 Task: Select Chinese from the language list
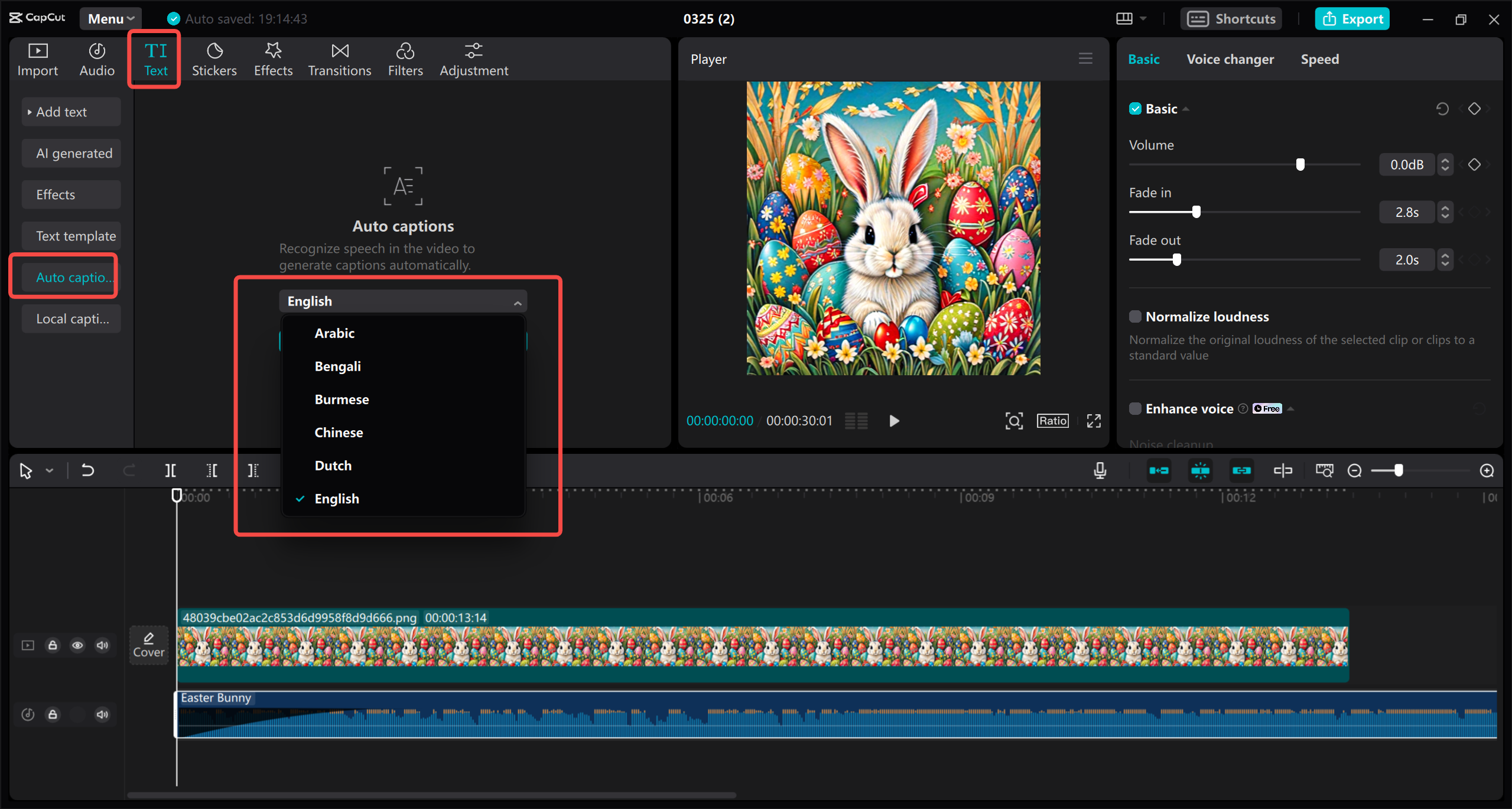point(339,433)
